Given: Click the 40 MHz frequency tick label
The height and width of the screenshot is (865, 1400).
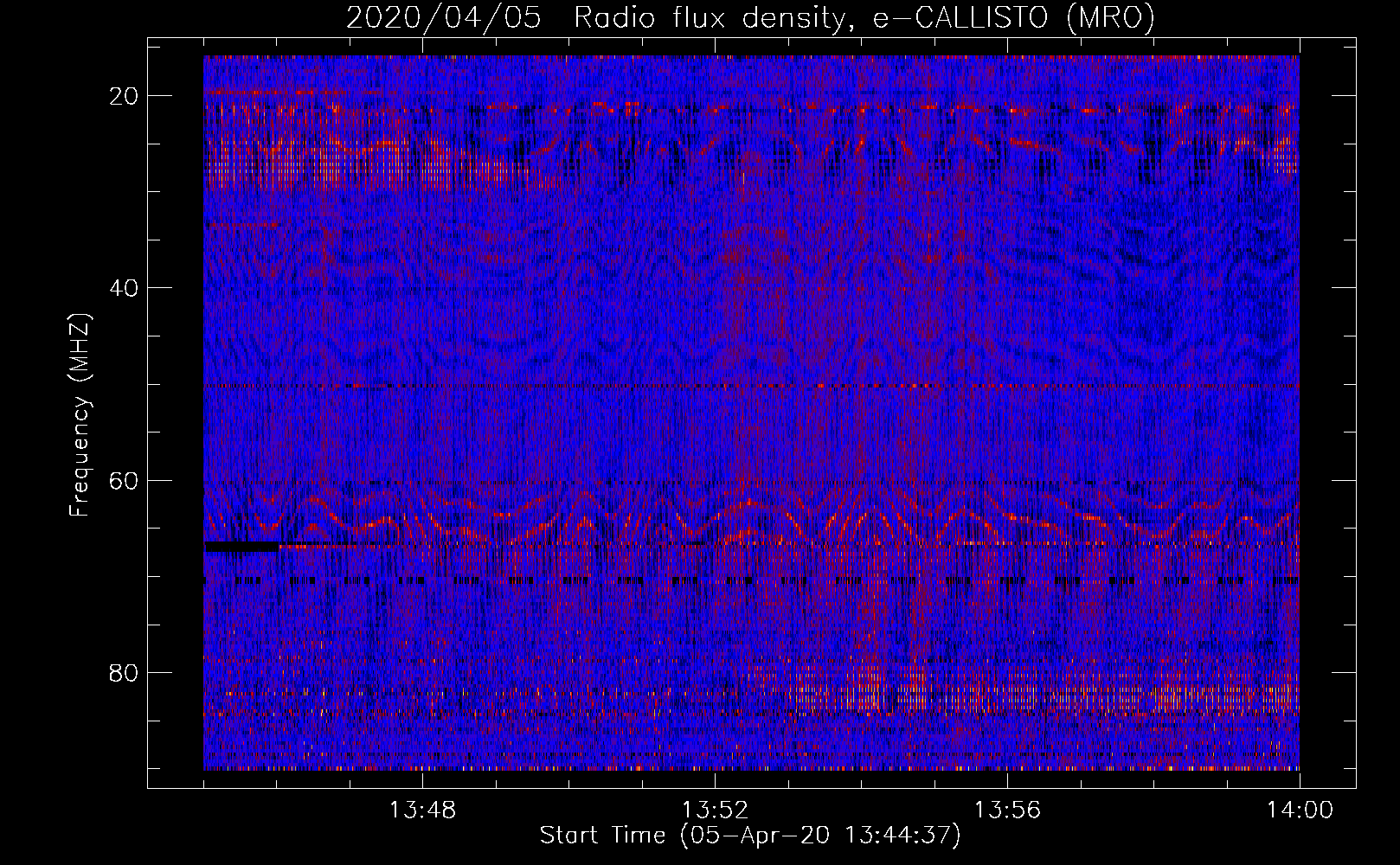Looking at the screenshot, I should [x=125, y=288].
